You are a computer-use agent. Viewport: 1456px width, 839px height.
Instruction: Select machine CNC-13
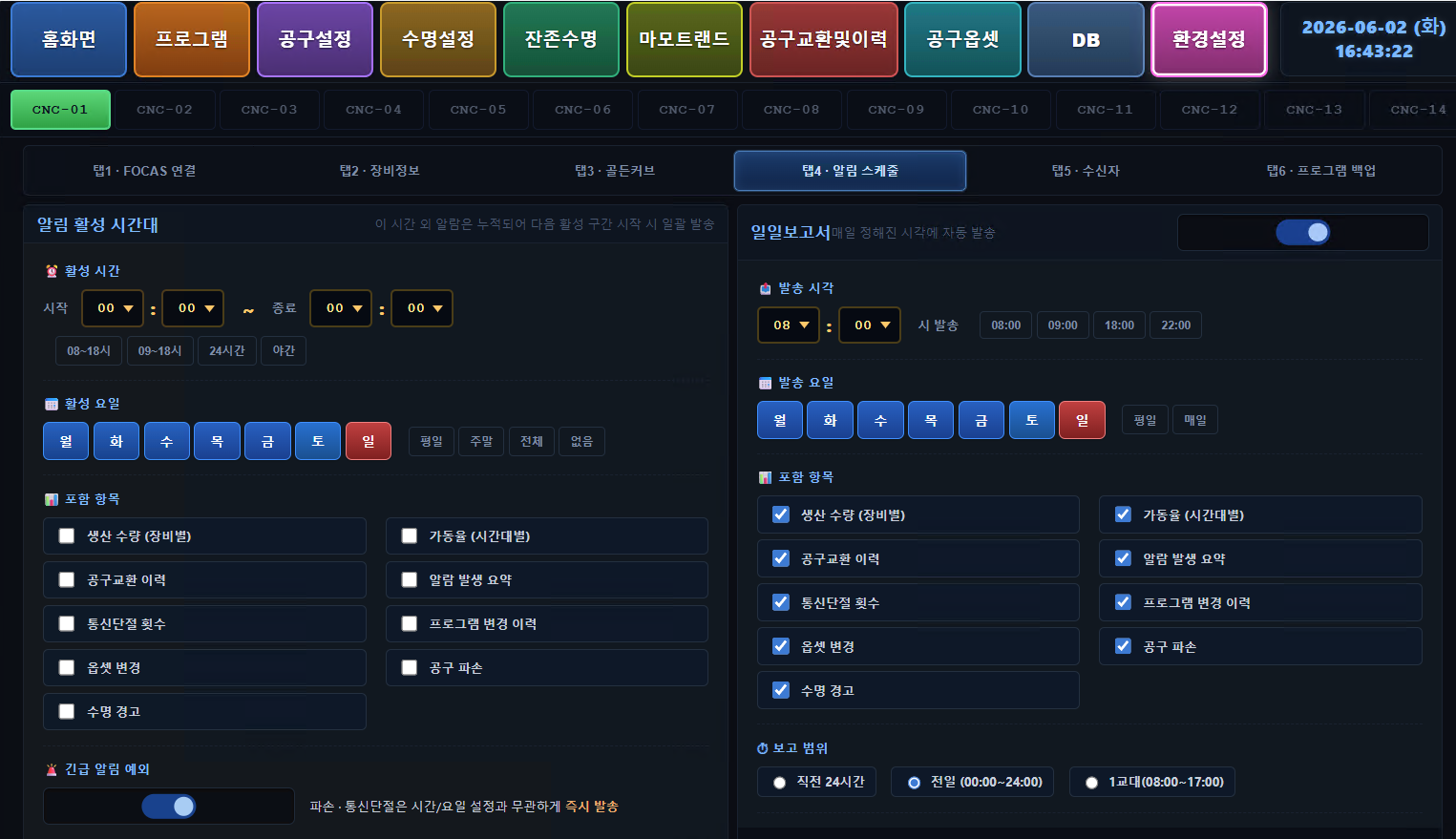pyautogui.click(x=1314, y=110)
